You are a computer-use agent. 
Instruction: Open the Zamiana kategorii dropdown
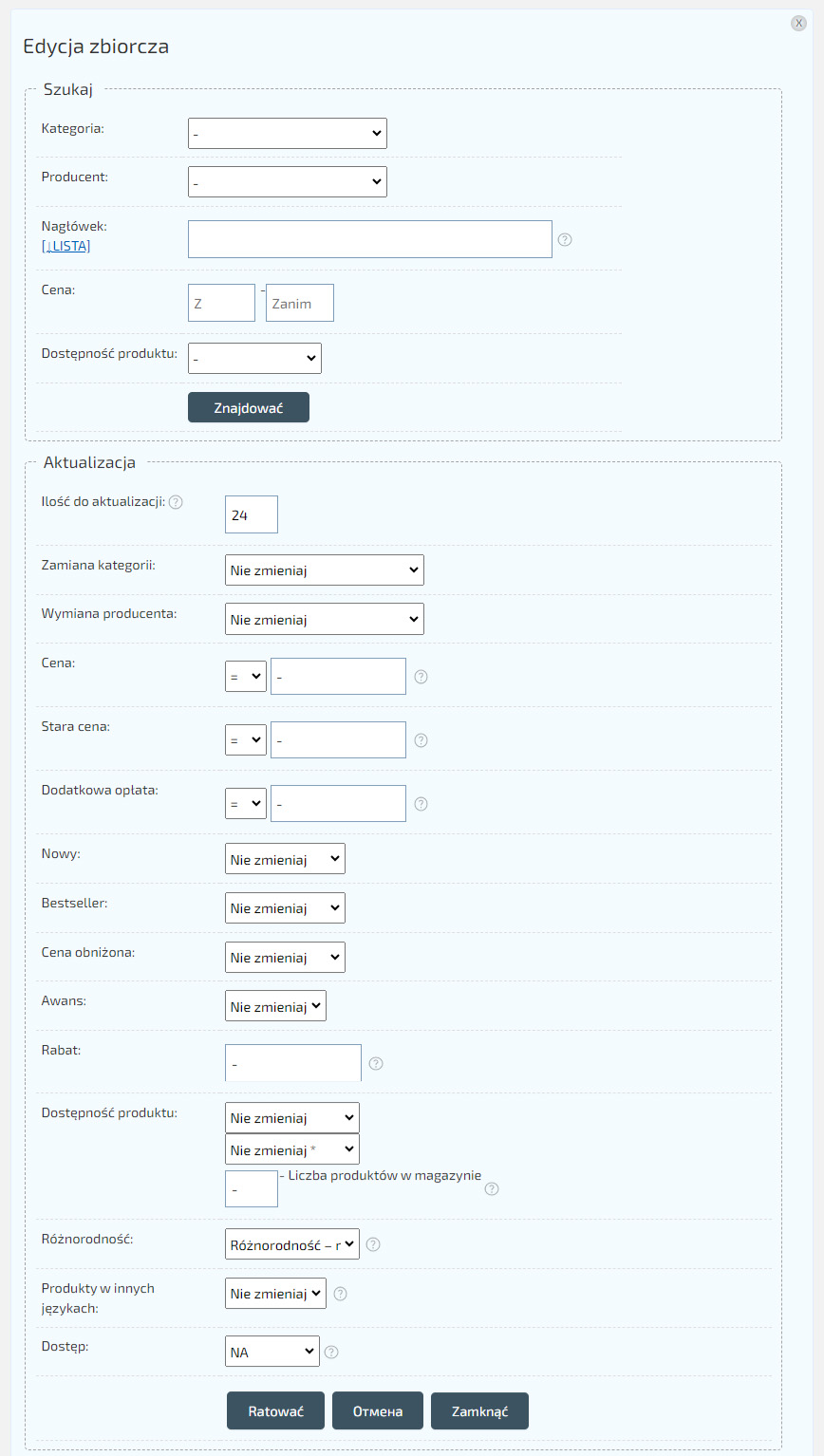click(324, 570)
